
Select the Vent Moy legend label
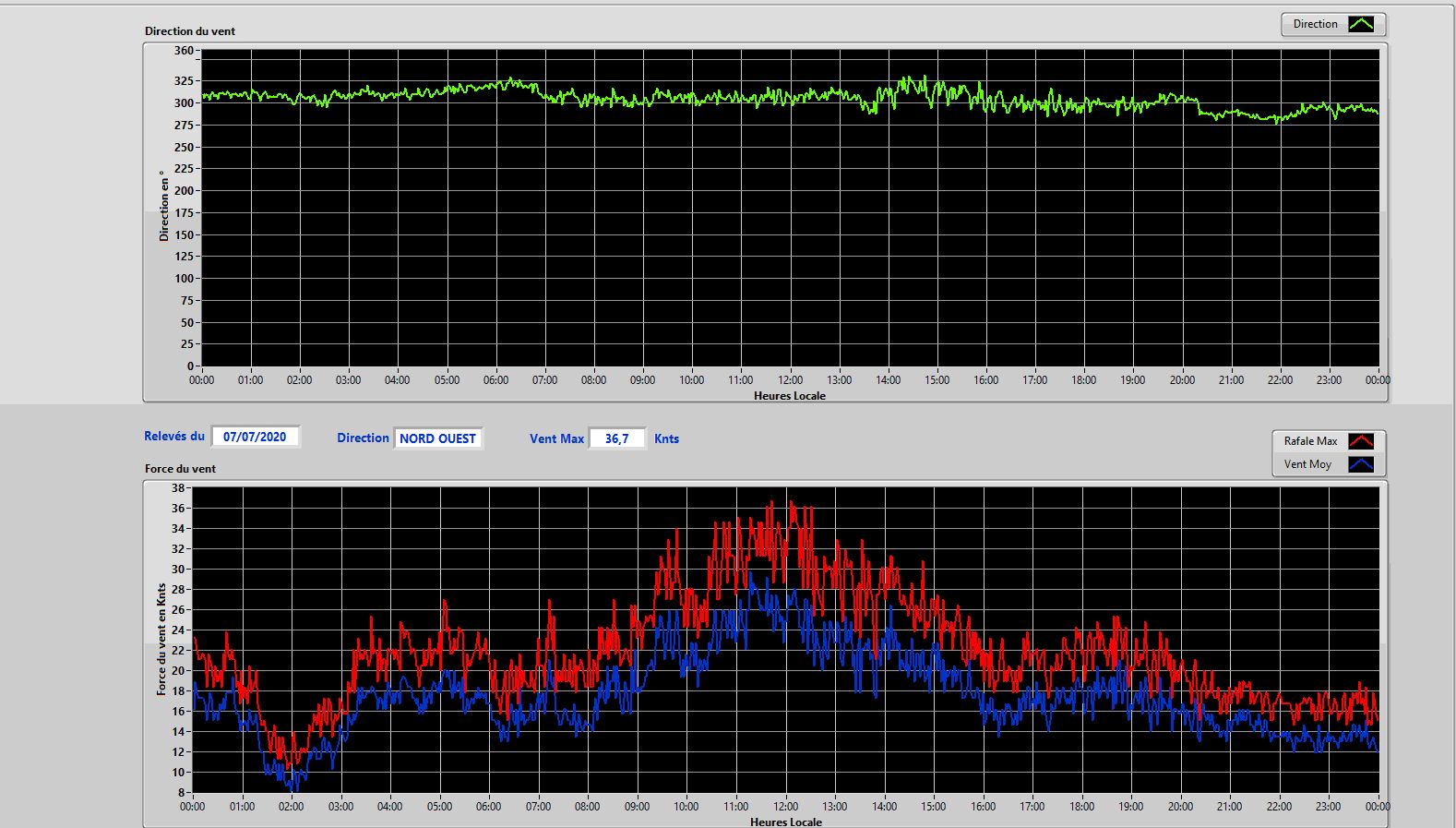pos(1307,464)
